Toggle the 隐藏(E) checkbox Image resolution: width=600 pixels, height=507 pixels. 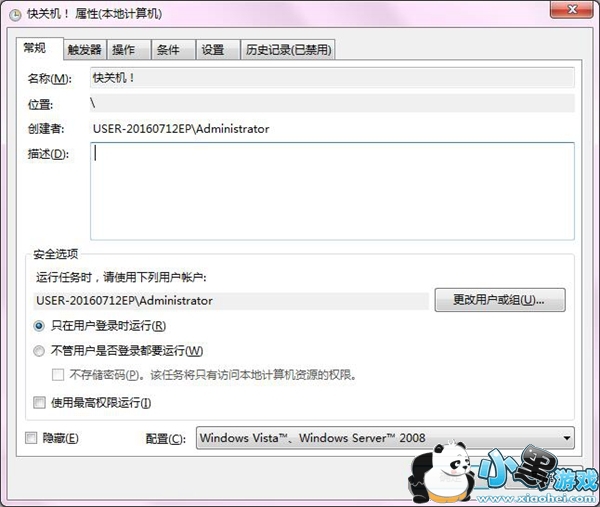coord(31,438)
